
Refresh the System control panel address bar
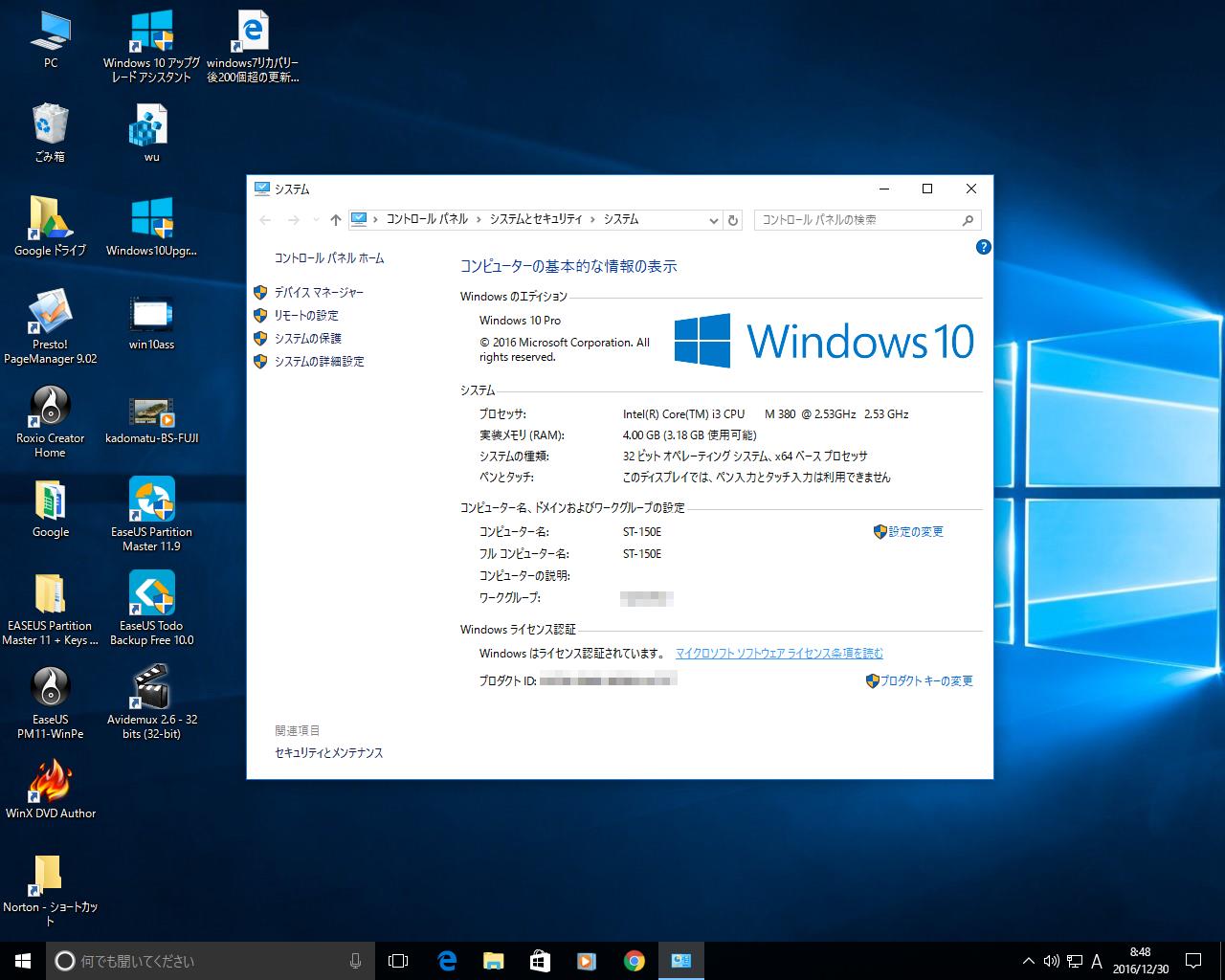(x=733, y=220)
